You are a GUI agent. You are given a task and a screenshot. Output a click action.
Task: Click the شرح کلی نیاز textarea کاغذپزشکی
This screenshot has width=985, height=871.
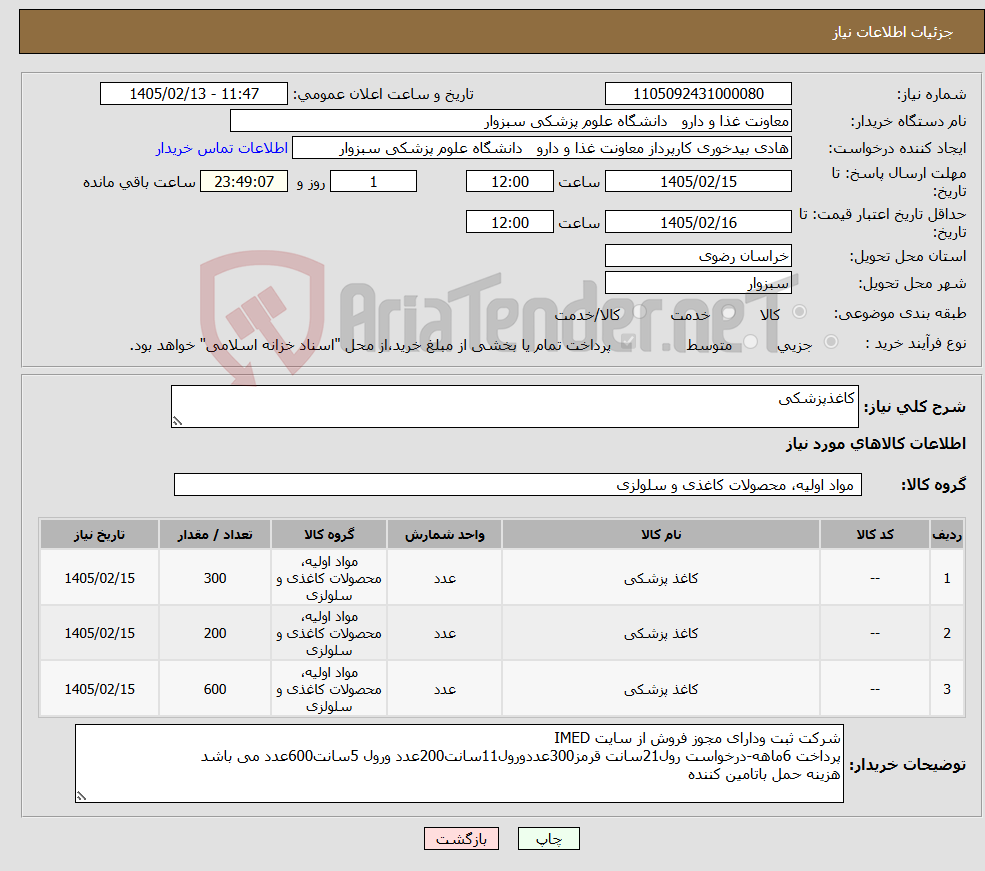[x=514, y=406]
